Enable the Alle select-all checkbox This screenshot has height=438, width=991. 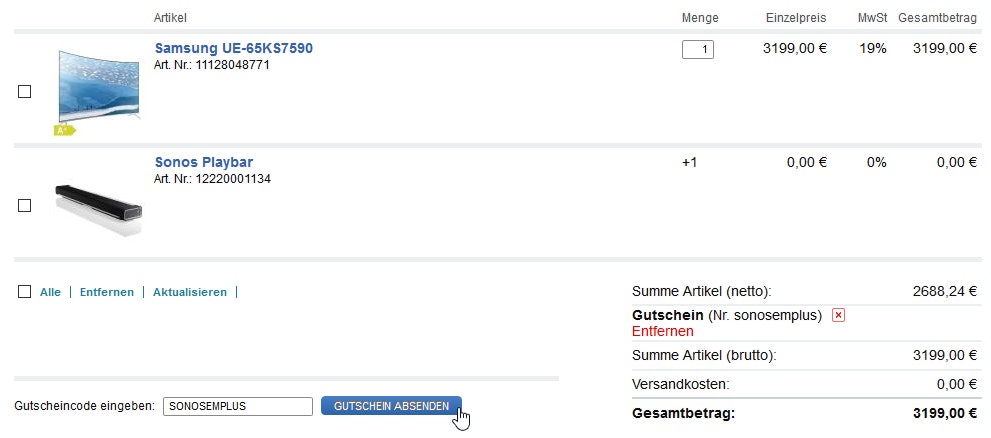pyautogui.click(x=25, y=292)
